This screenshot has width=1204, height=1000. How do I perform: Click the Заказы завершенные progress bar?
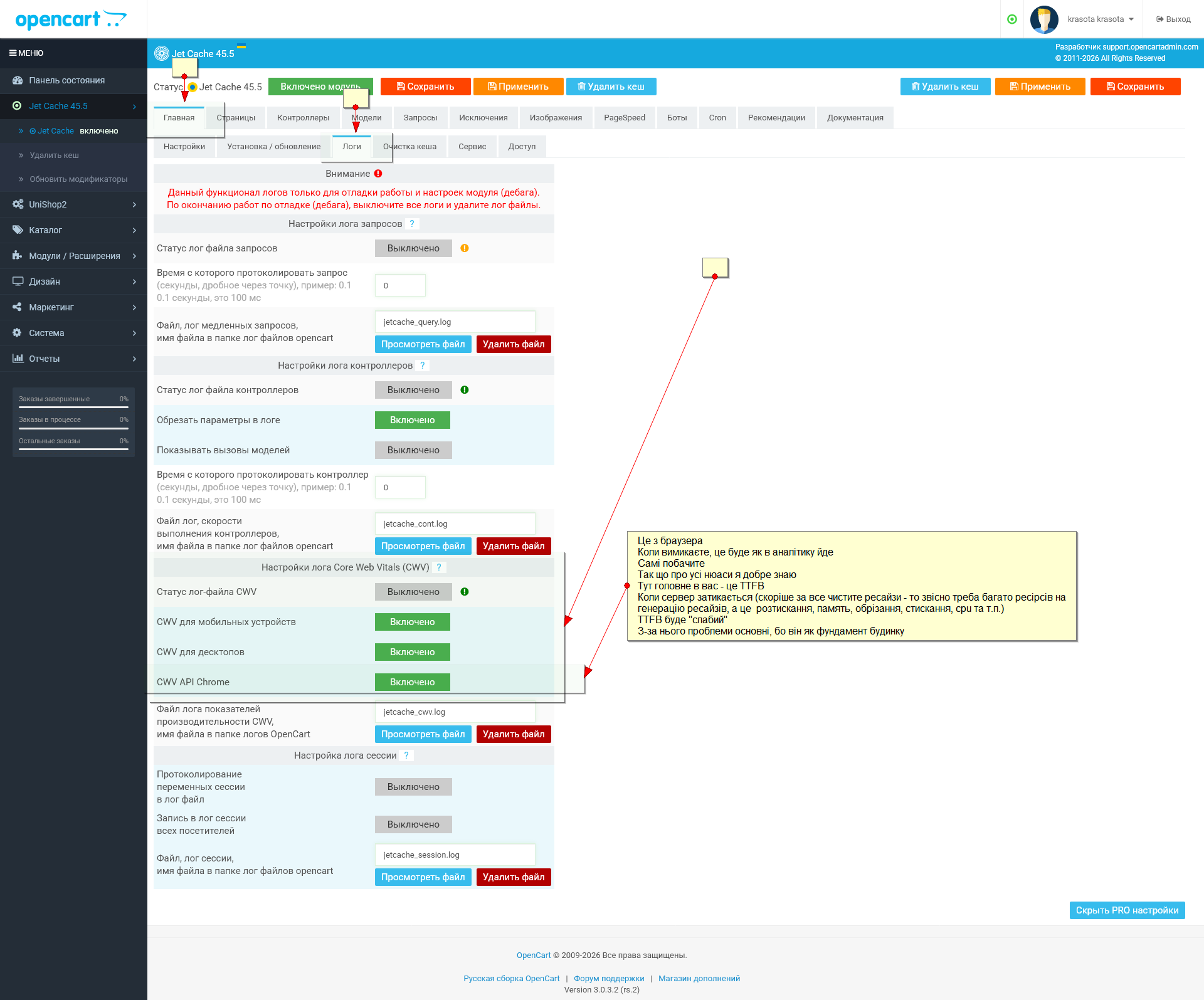coord(73,407)
